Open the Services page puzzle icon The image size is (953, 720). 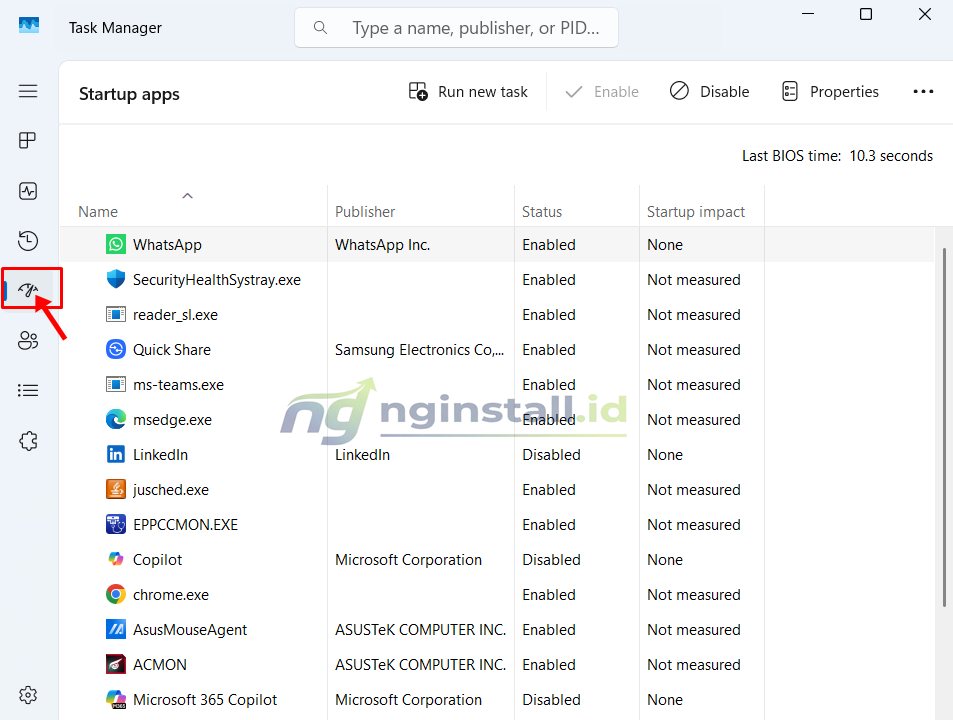click(28, 441)
